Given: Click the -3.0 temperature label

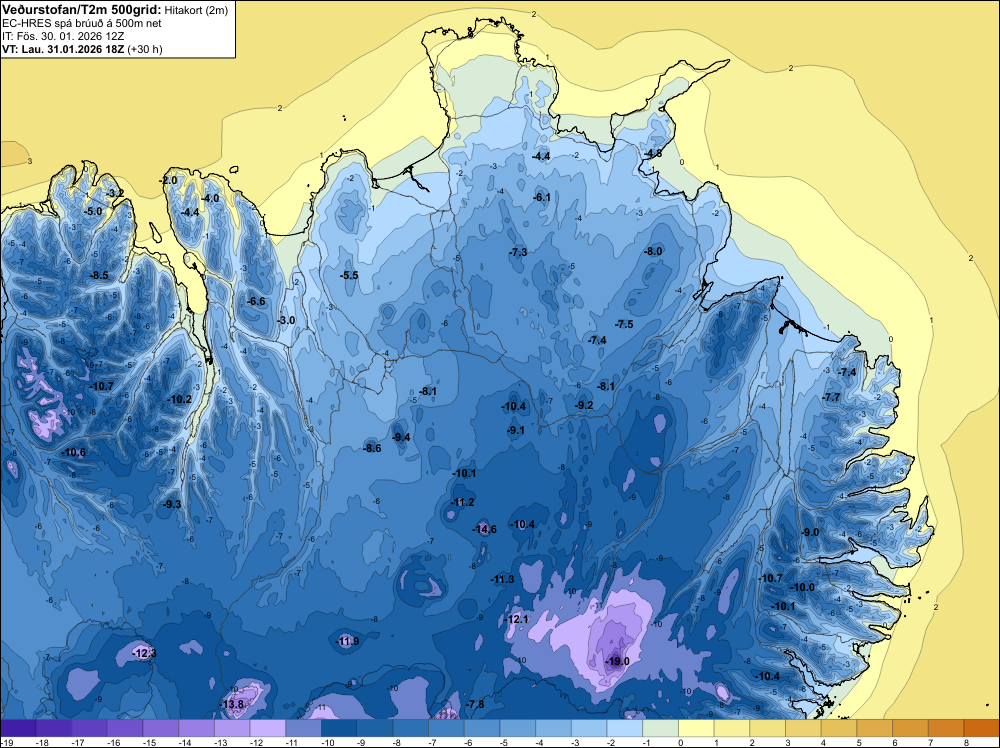Looking at the screenshot, I should pos(286,320).
